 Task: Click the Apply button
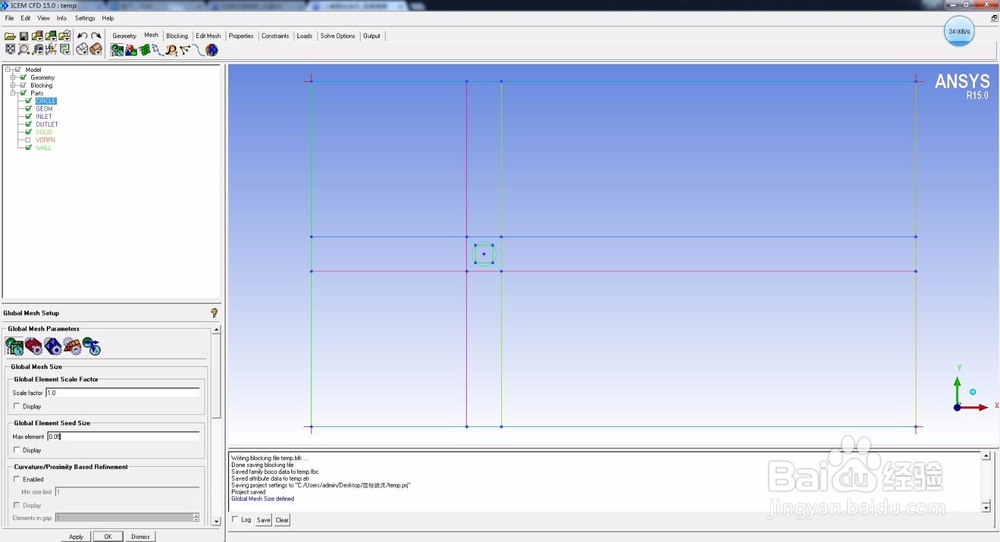point(76,536)
